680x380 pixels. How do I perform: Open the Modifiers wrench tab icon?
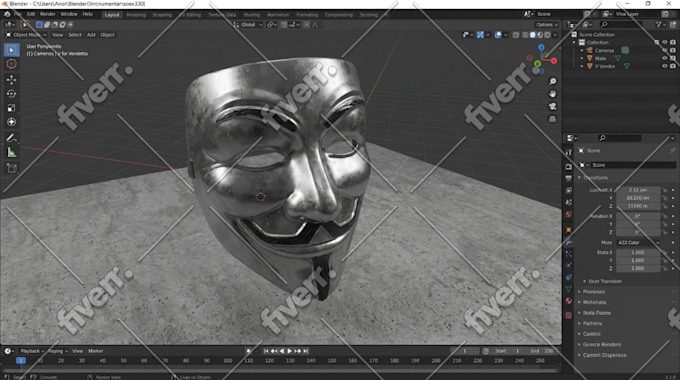[569, 242]
